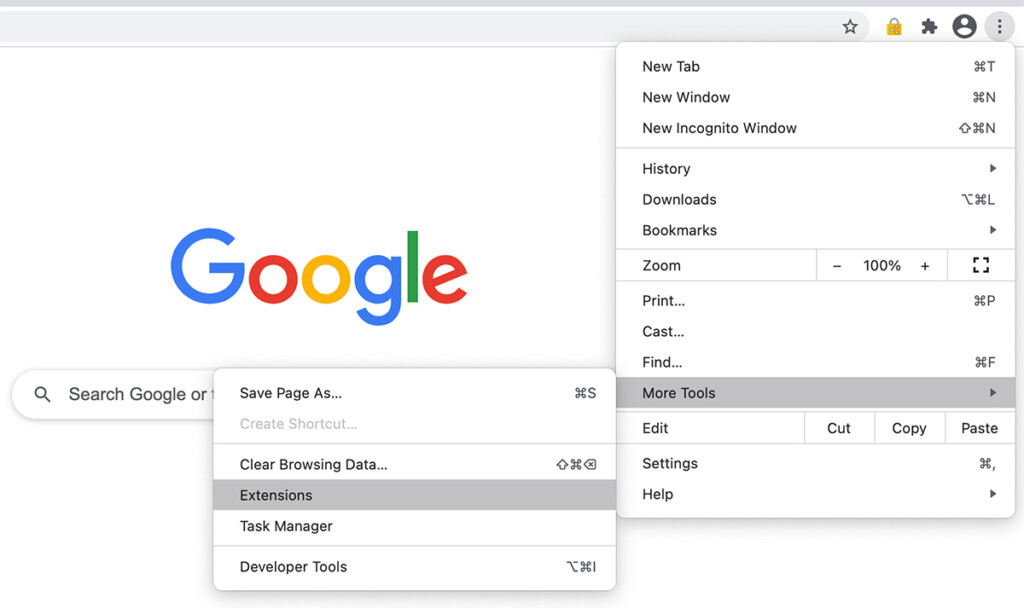Choose New Window from the menu

pyautogui.click(x=815, y=97)
